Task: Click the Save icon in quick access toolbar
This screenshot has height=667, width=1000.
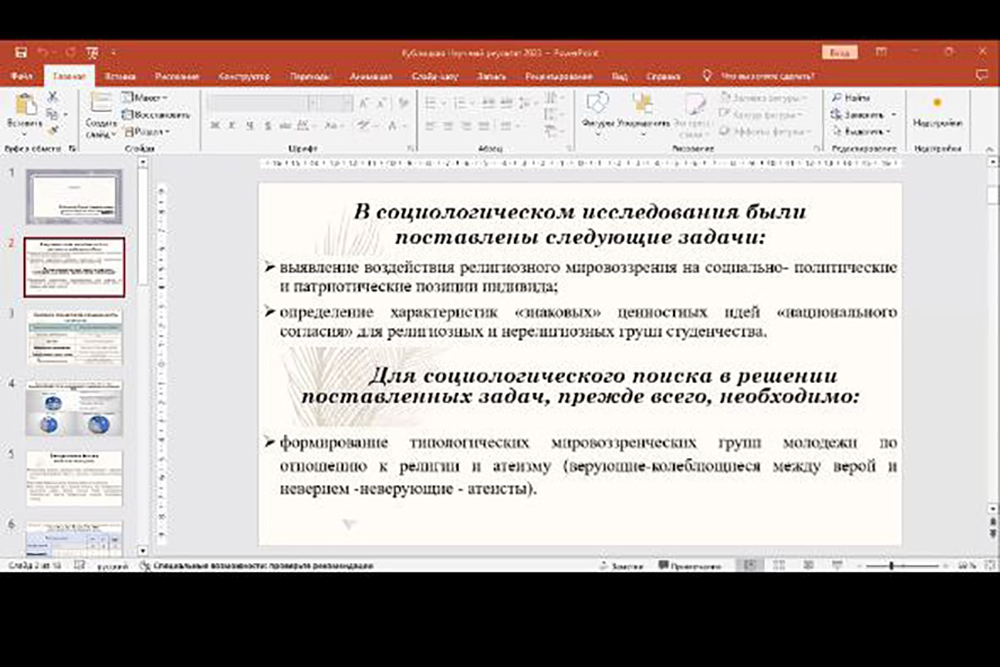Action: tap(19, 51)
